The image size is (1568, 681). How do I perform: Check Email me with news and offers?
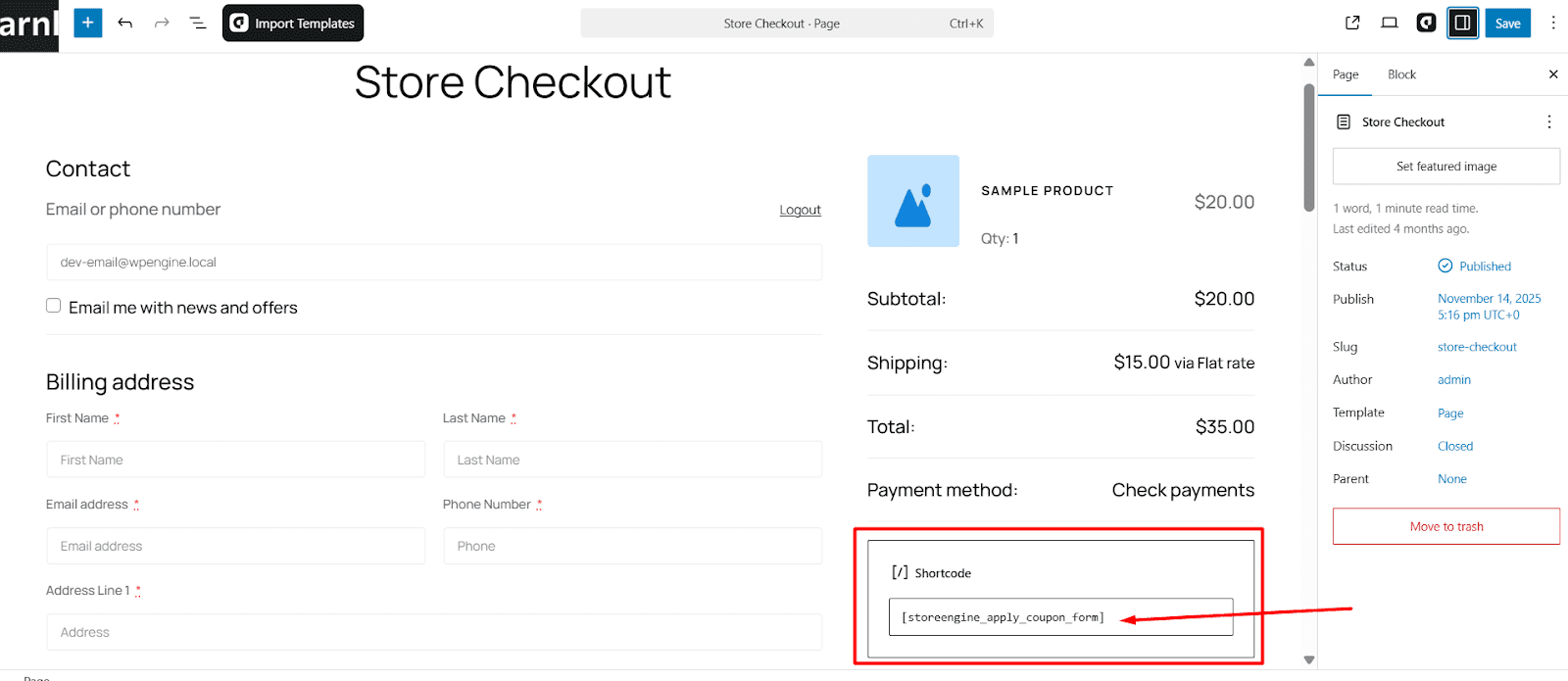pyautogui.click(x=54, y=306)
